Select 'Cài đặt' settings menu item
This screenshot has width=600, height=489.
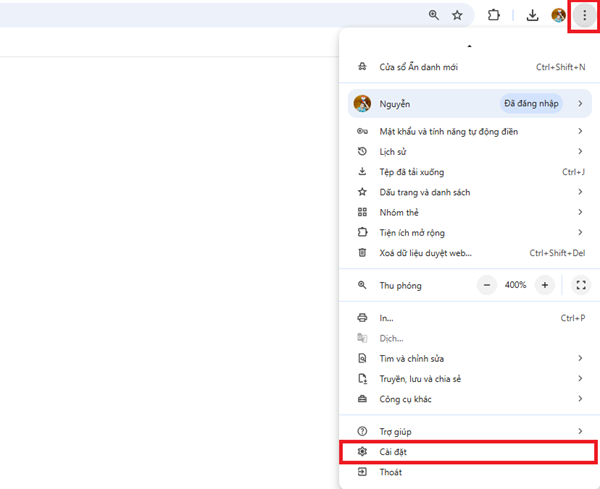[x=392, y=452]
